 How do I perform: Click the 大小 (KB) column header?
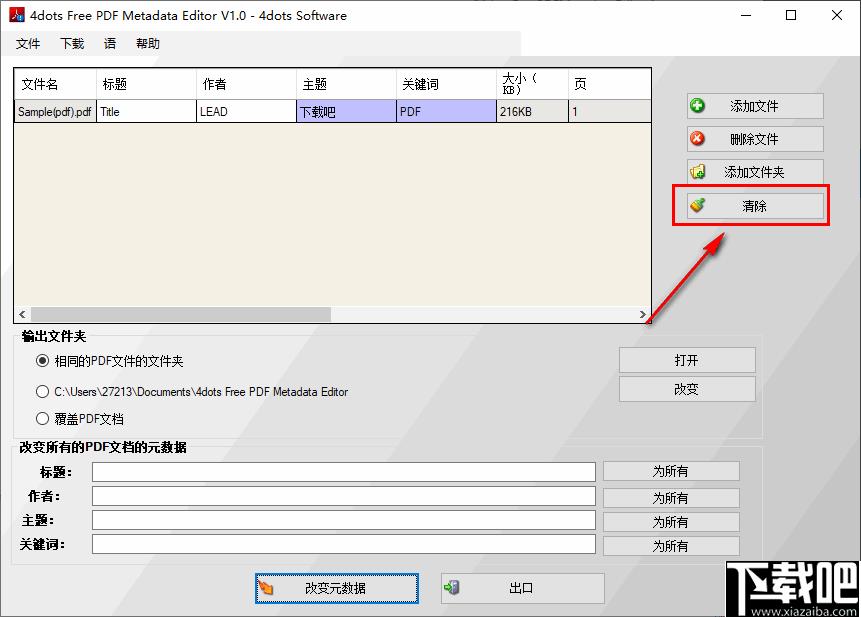[x=532, y=84]
